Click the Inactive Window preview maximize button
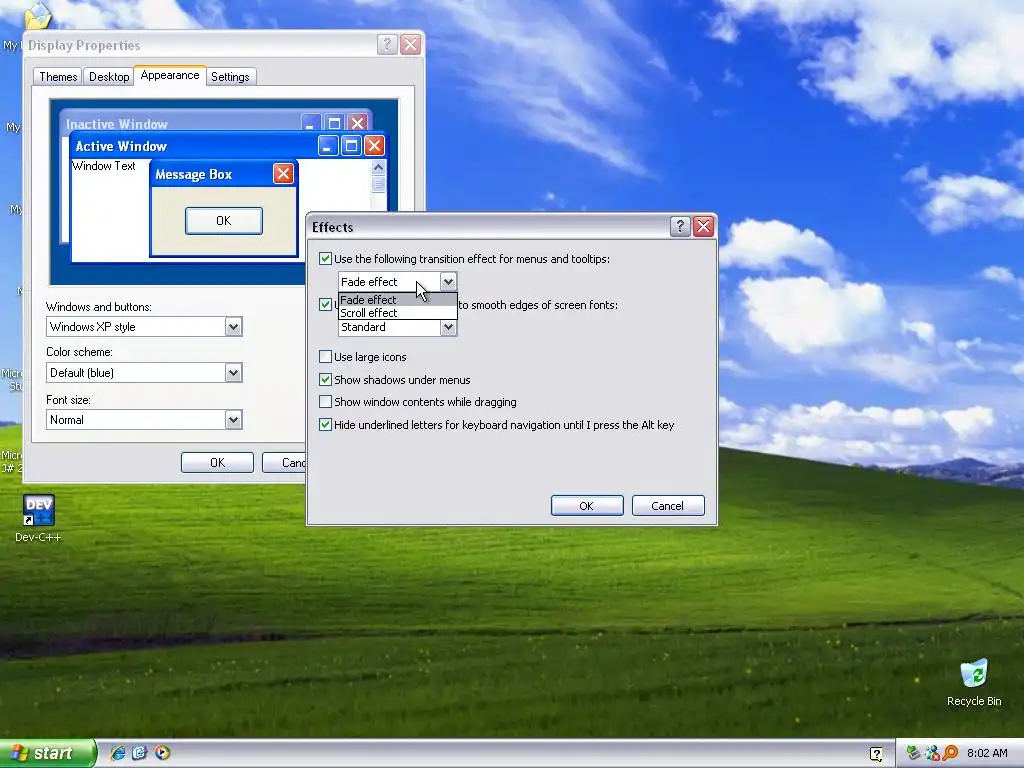This screenshot has width=1024, height=768. coord(334,123)
